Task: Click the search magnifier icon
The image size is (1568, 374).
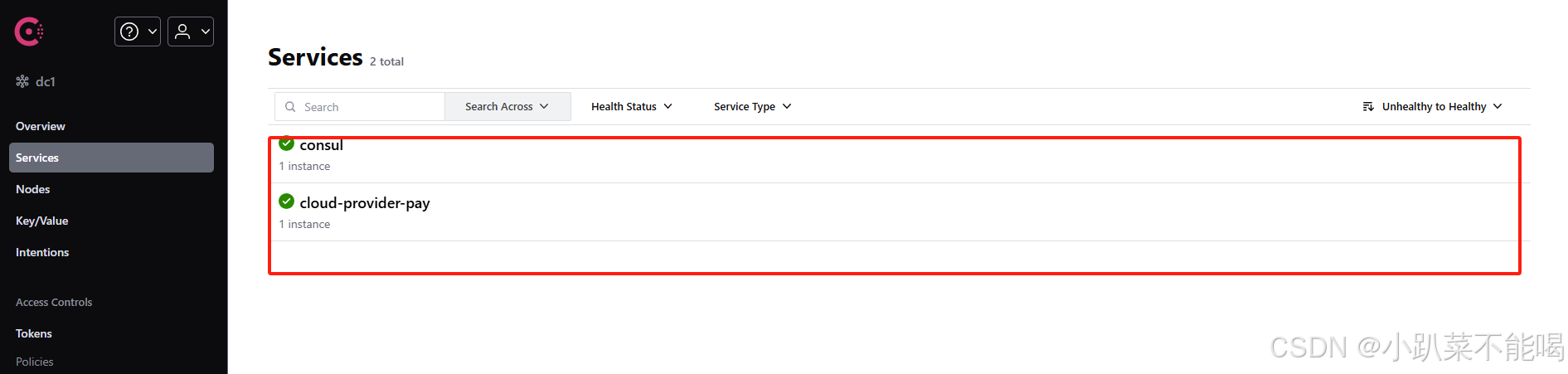Action: click(x=290, y=107)
